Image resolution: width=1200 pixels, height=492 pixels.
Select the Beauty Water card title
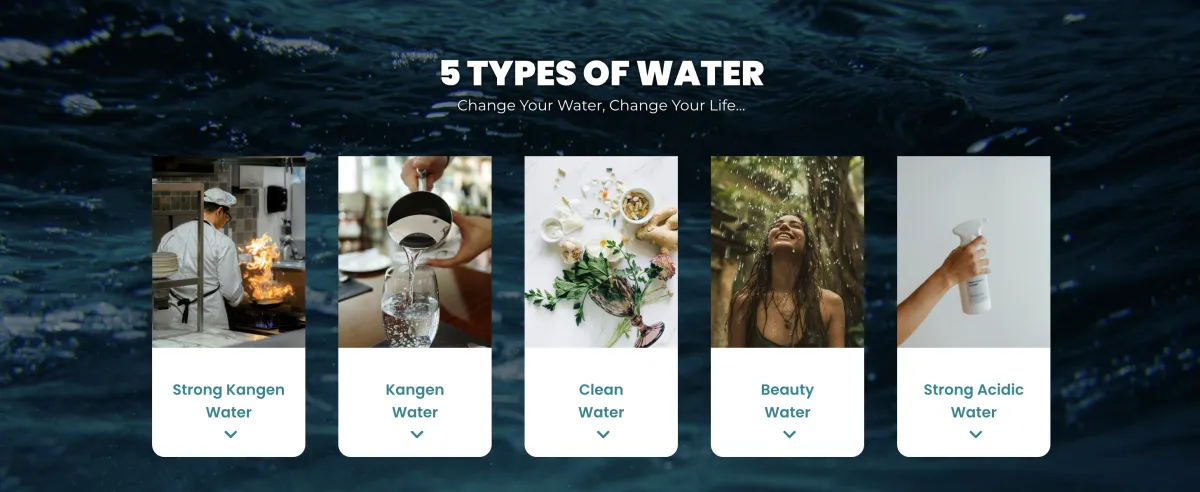coord(788,401)
